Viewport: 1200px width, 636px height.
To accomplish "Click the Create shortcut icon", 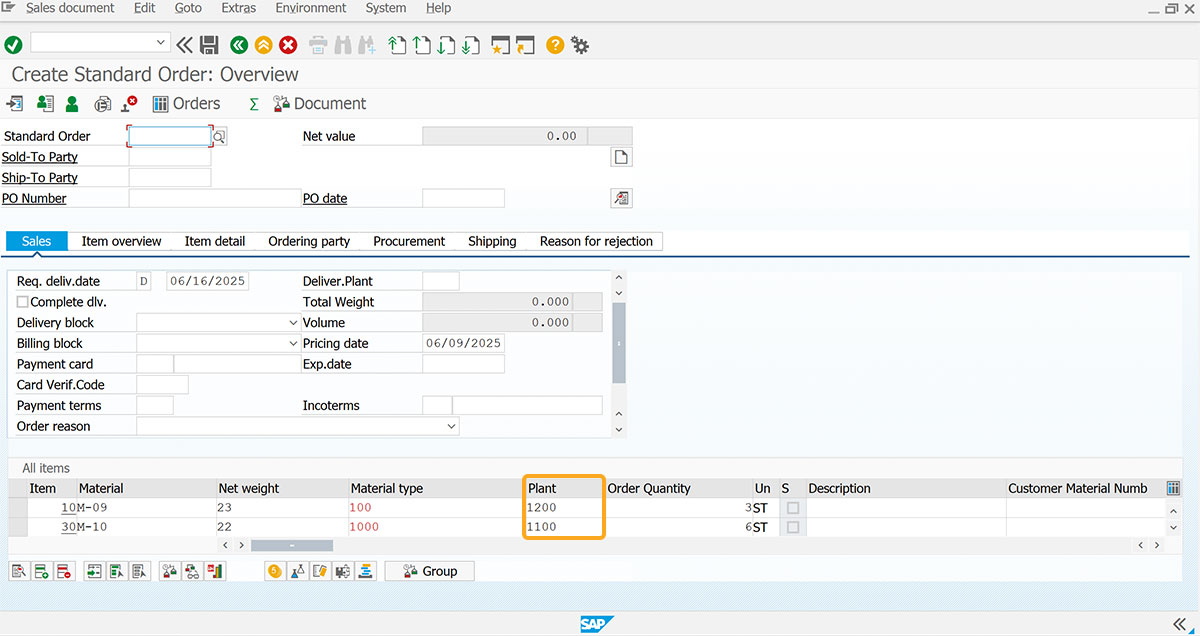I will 525,44.
